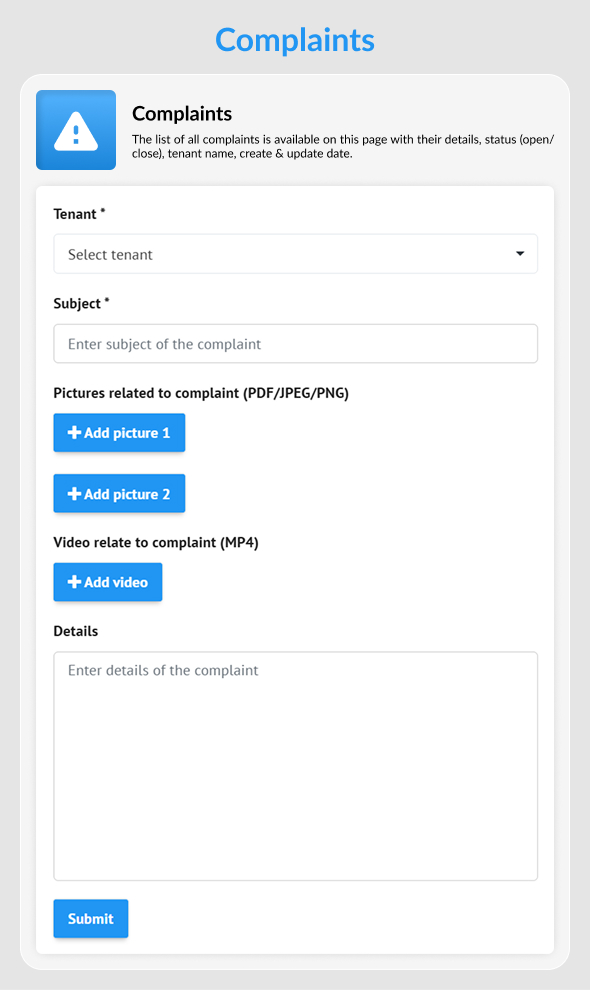The width and height of the screenshot is (590, 990).
Task: Click the Video relate to complaint label
Action: (156, 542)
